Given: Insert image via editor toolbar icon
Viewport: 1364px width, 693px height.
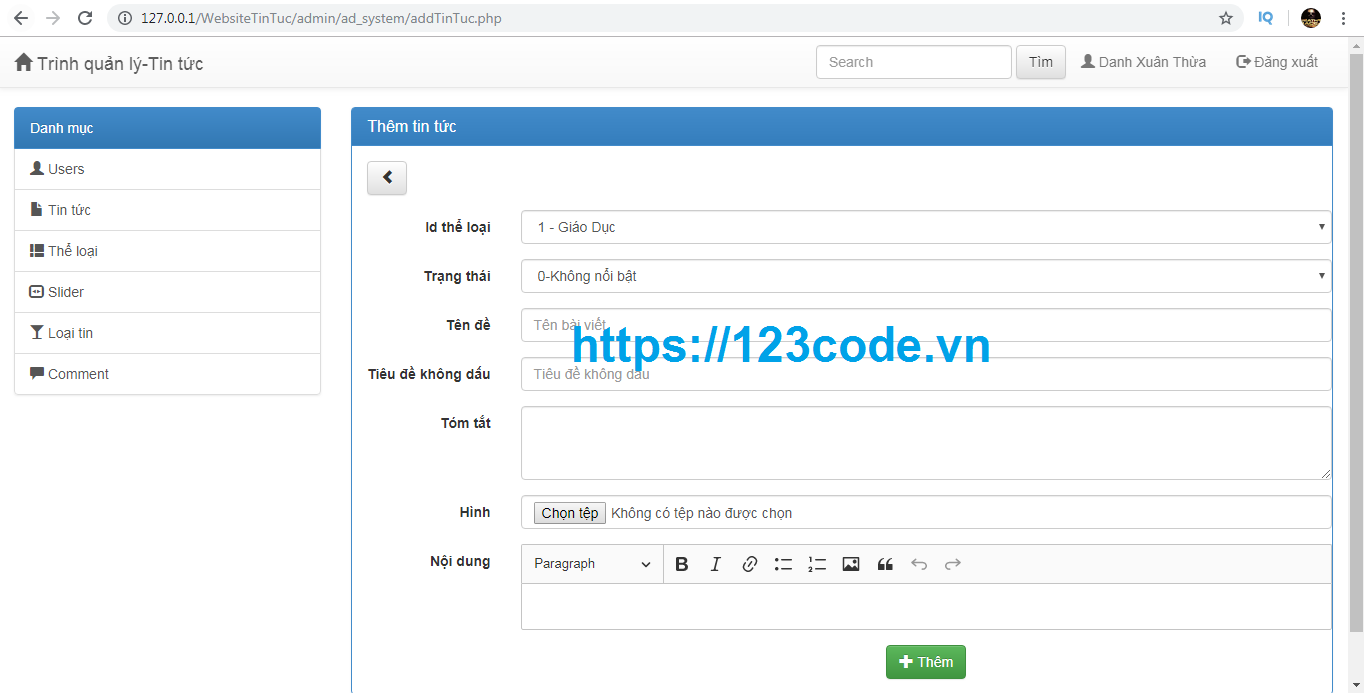Looking at the screenshot, I should pos(851,564).
